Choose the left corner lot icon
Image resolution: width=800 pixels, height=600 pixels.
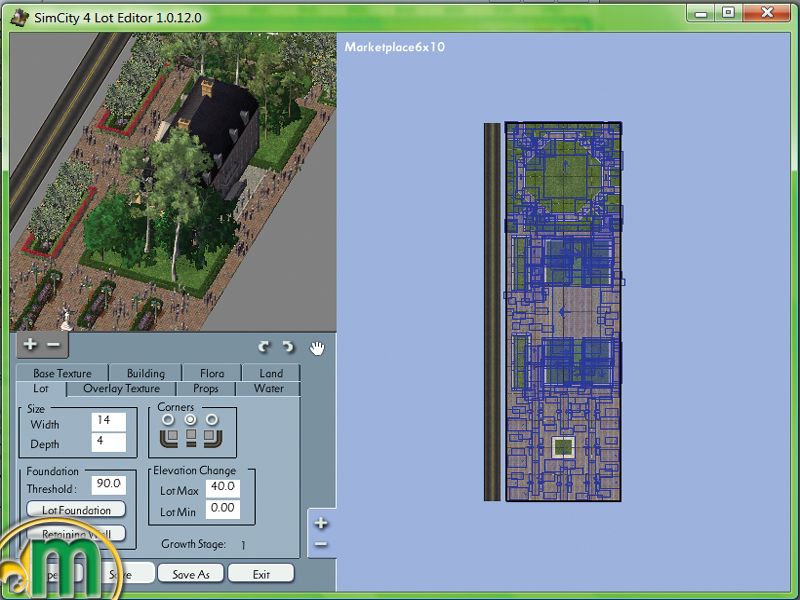169,438
